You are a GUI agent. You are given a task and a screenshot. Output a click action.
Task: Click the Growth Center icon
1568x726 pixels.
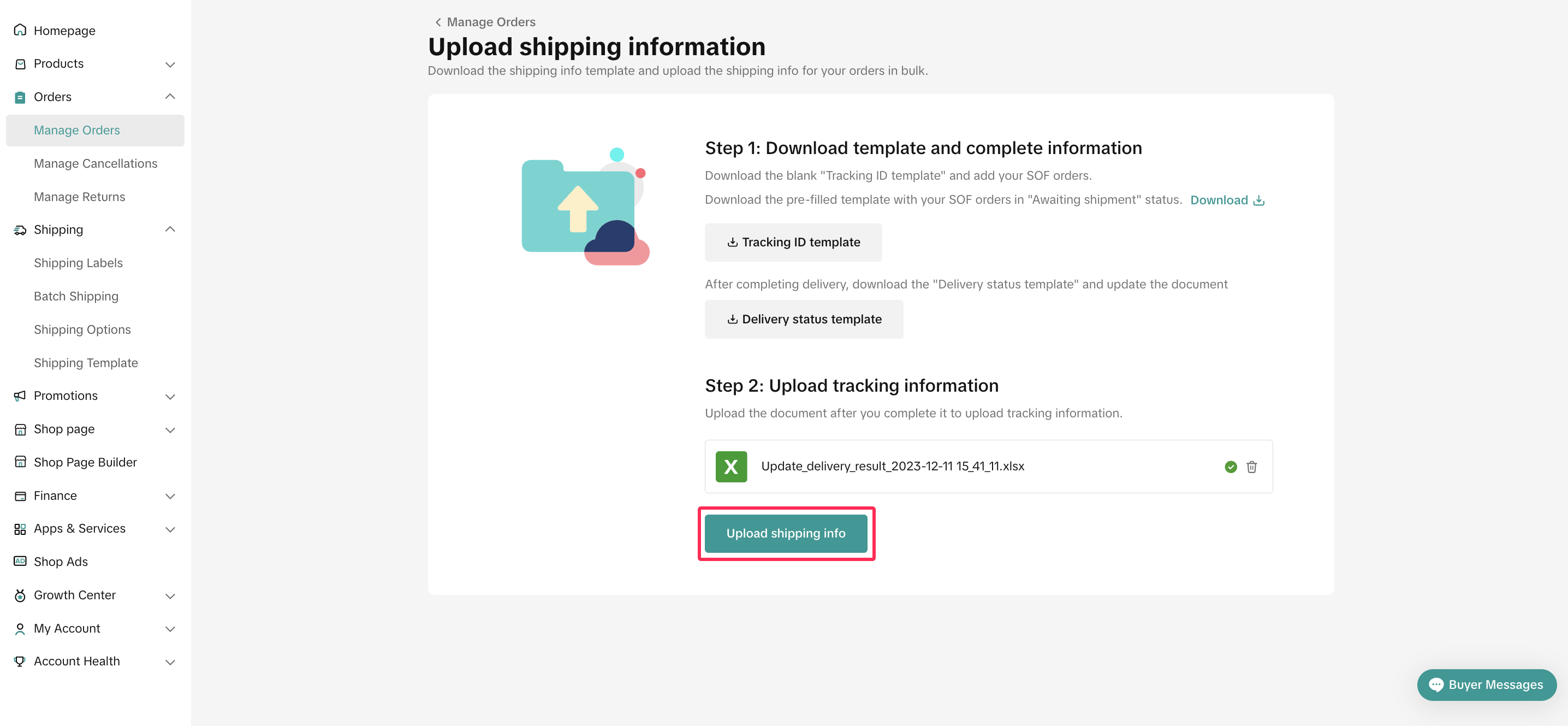(x=20, y=595)
